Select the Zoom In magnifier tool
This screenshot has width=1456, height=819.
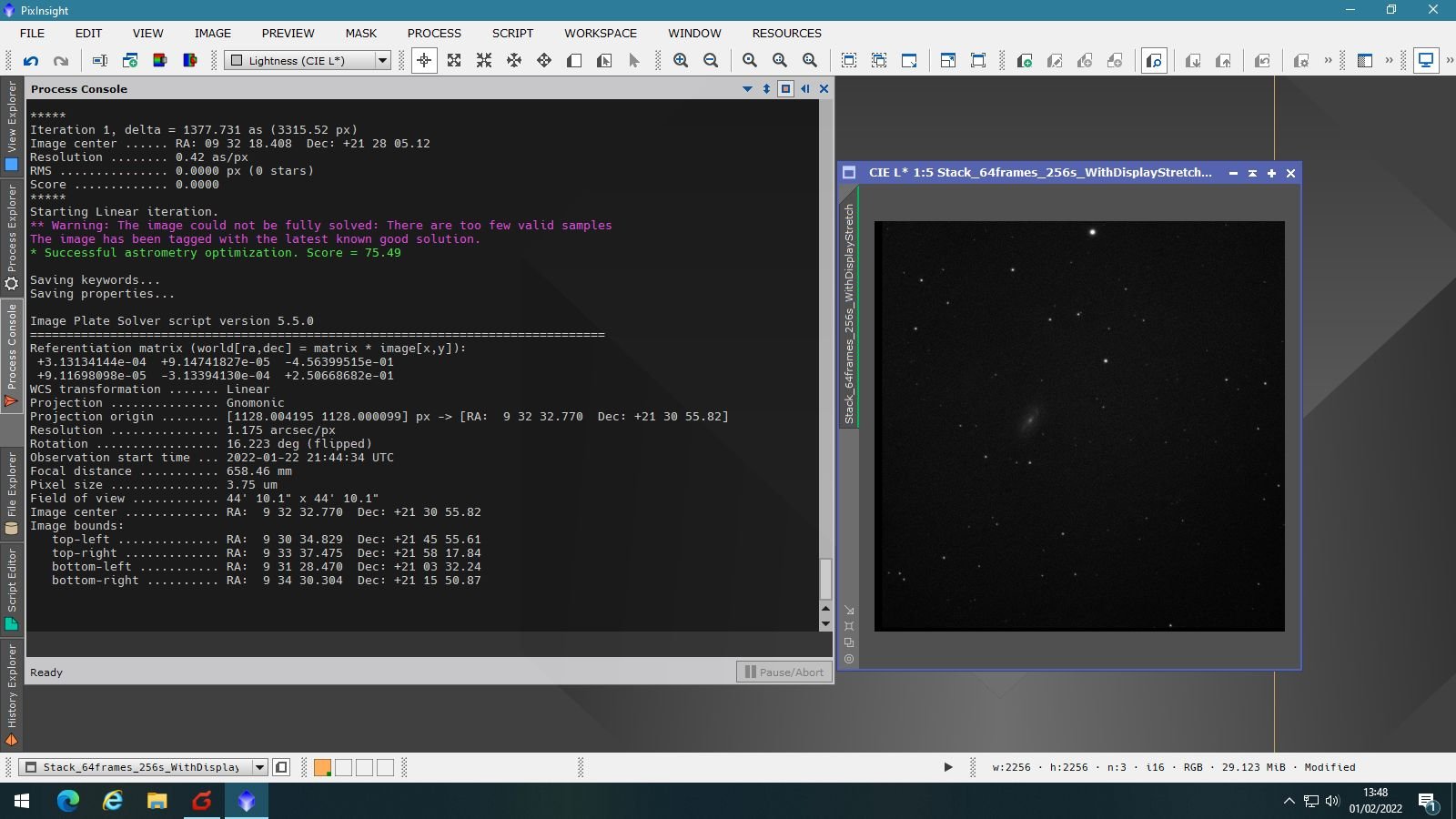(681, 61)
